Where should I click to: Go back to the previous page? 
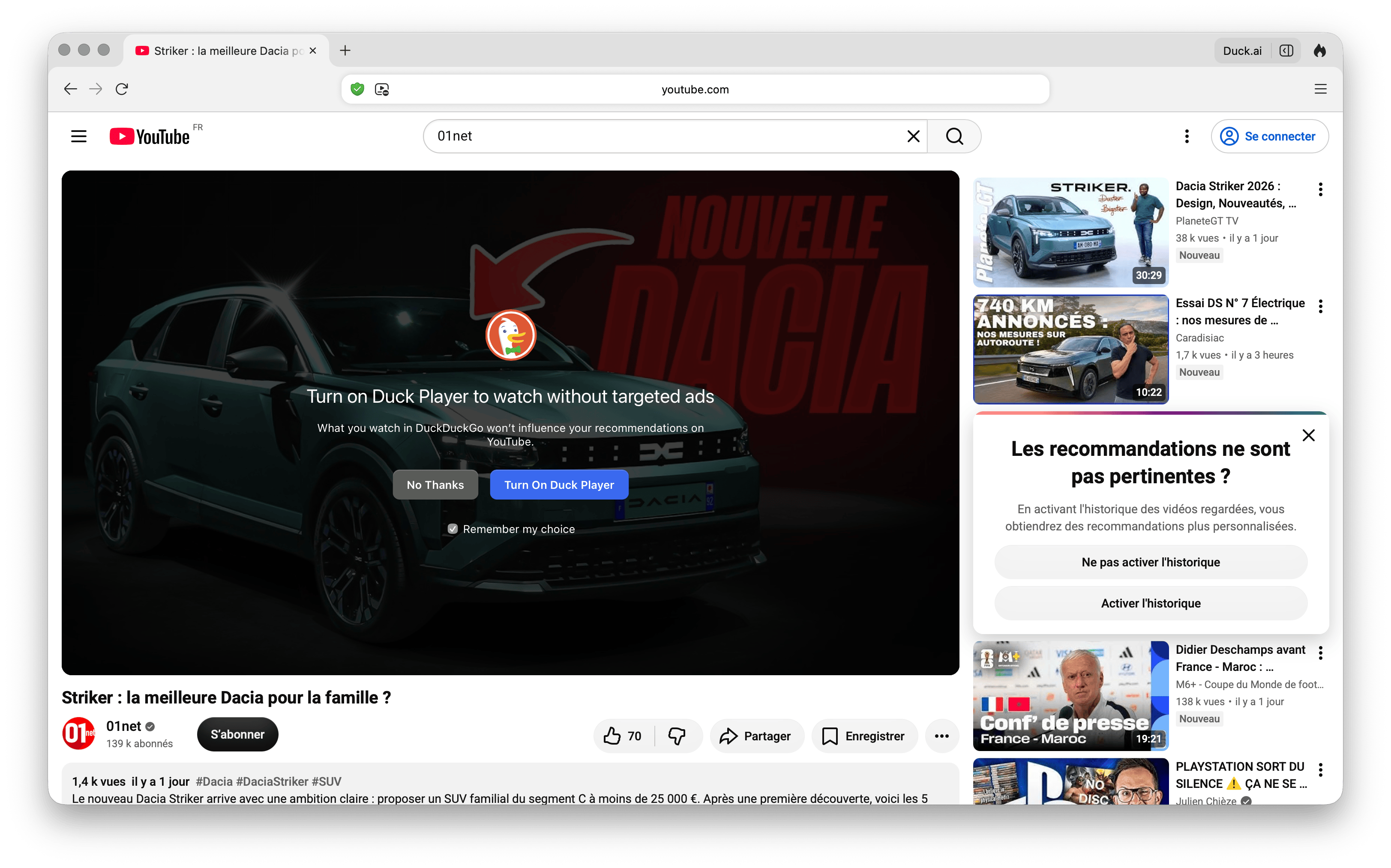(x=70, y=89)
